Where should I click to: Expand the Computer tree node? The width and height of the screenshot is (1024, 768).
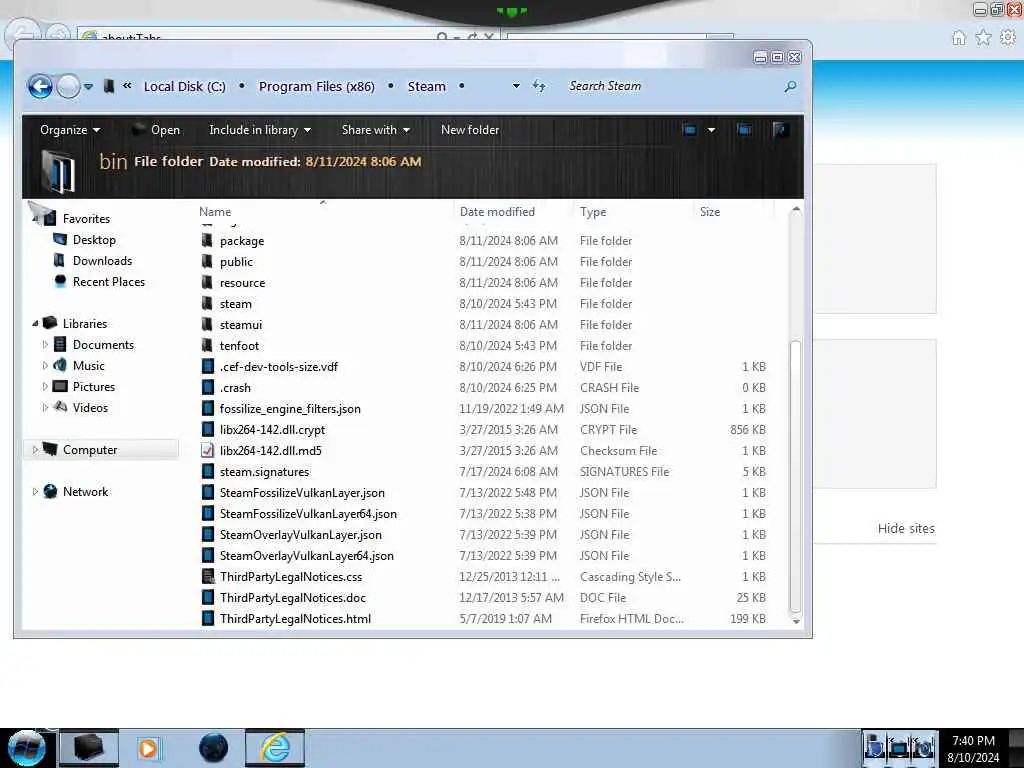35,449
